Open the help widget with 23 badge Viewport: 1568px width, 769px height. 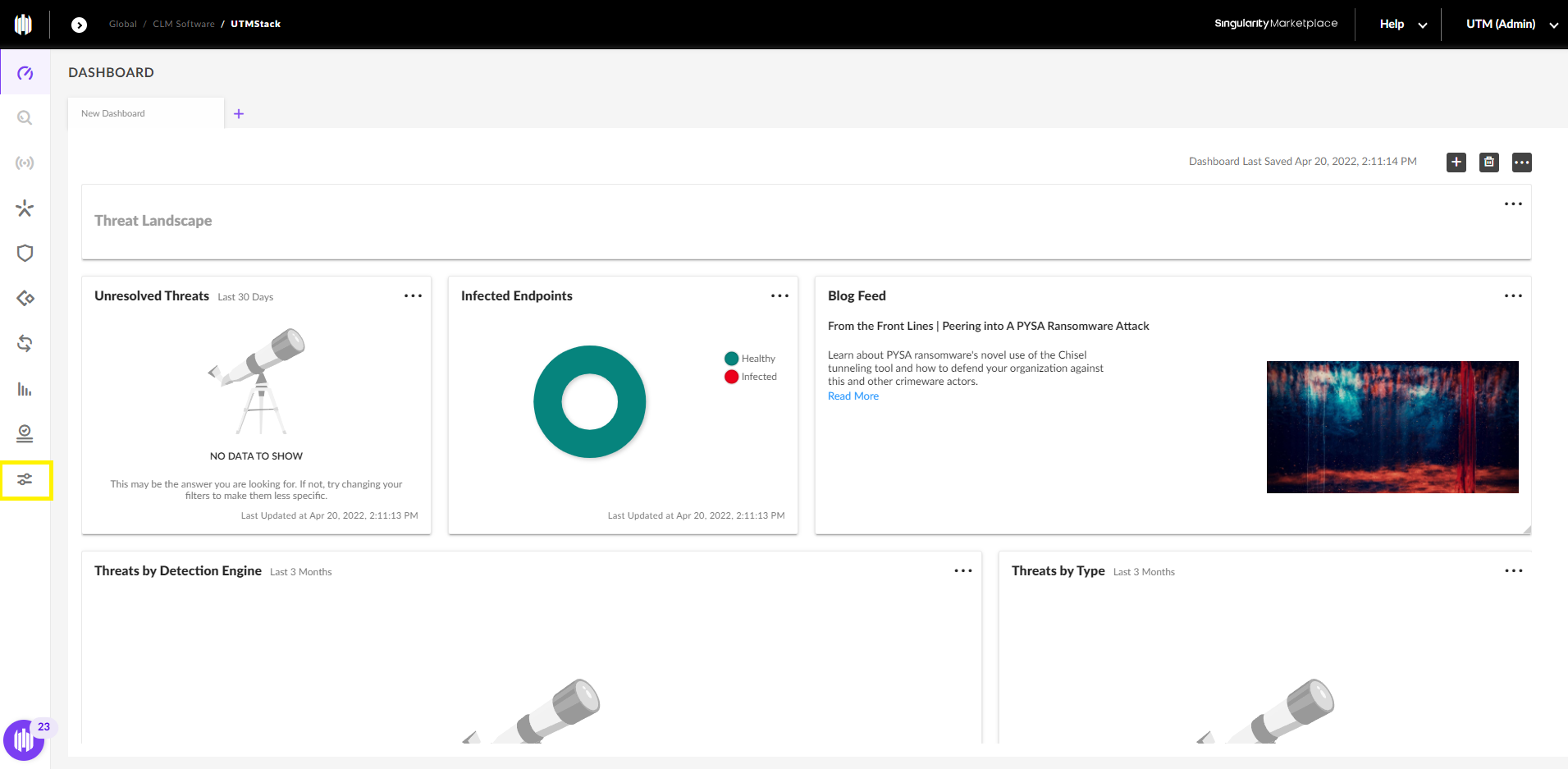(25, 739)
